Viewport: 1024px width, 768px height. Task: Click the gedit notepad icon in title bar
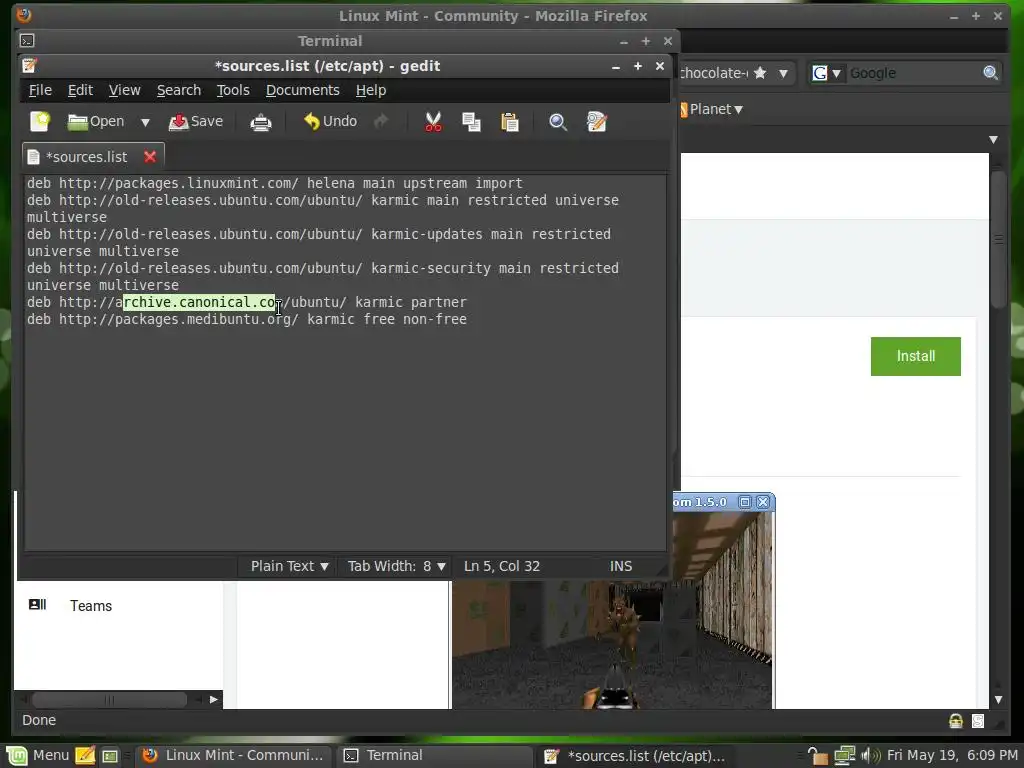coord(29,65)
